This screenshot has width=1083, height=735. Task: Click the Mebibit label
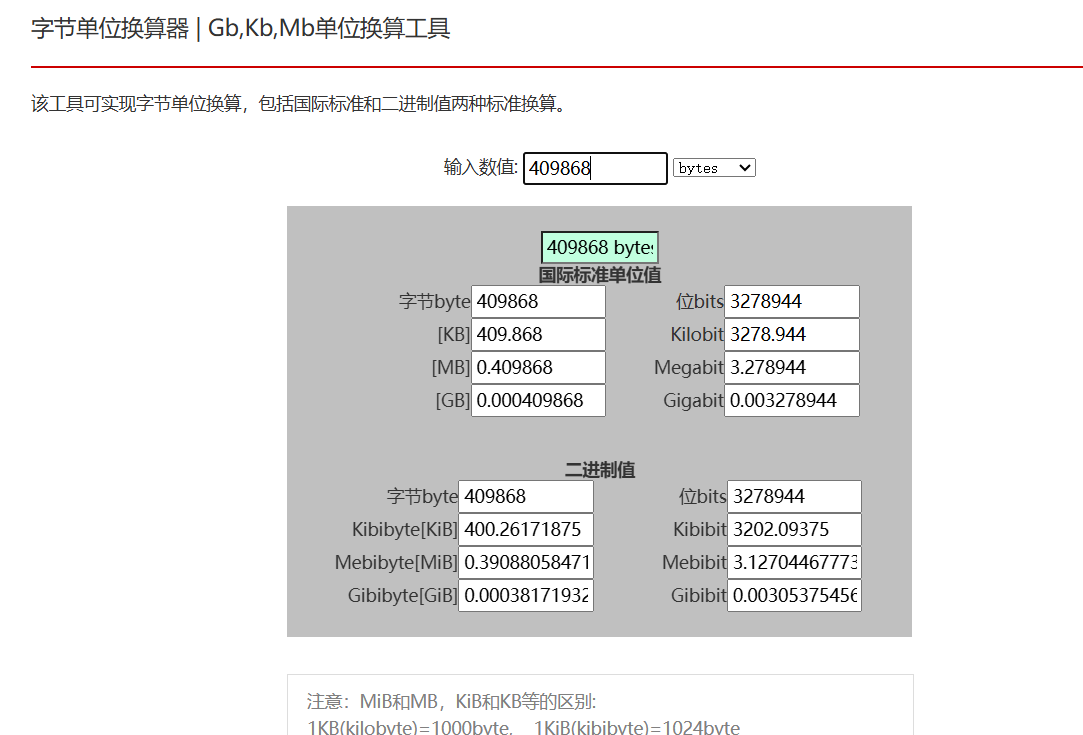(694, 562)
